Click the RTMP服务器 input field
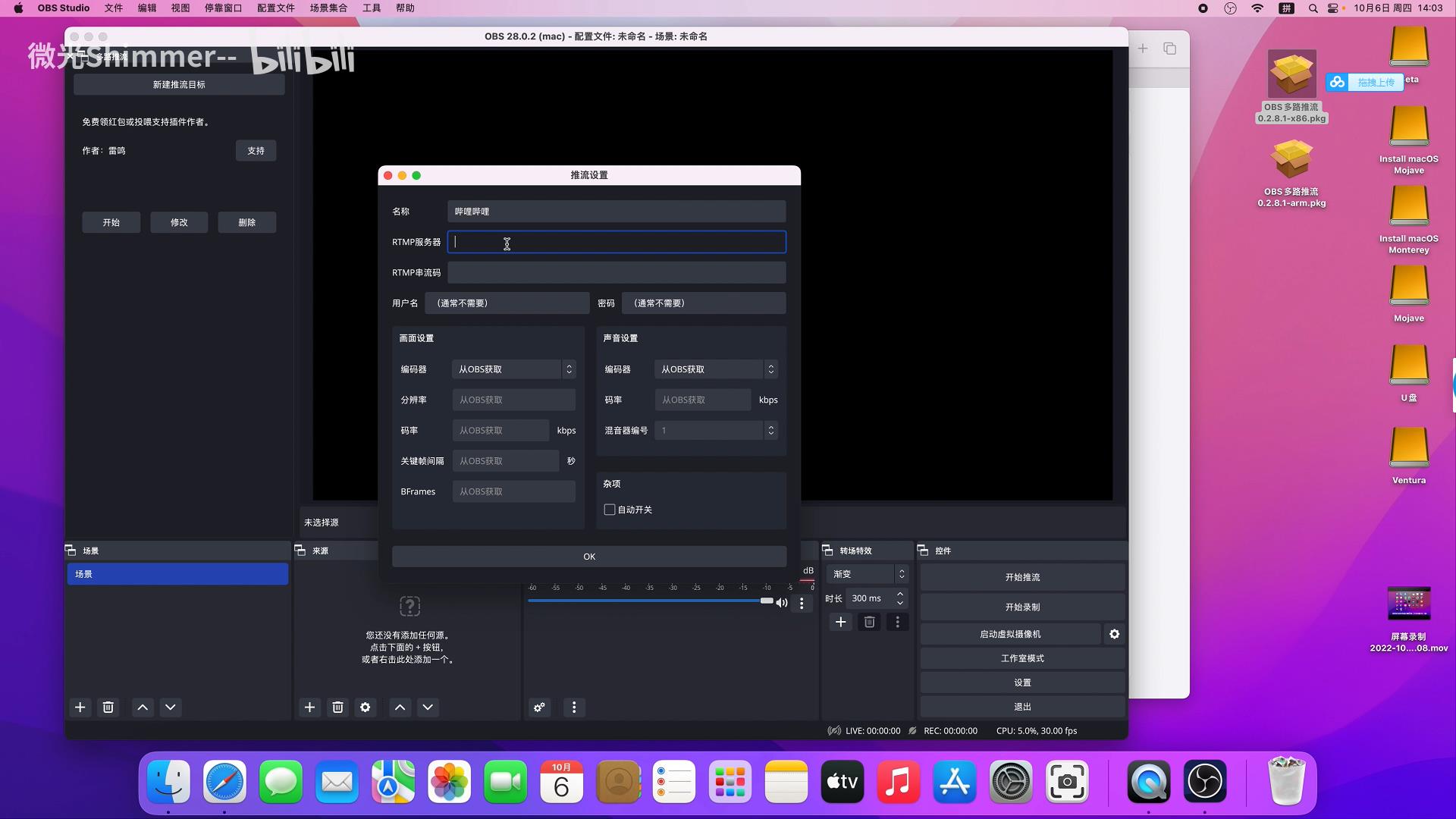Viewport: 1456px width, 819px height. (x=617, y=242)
